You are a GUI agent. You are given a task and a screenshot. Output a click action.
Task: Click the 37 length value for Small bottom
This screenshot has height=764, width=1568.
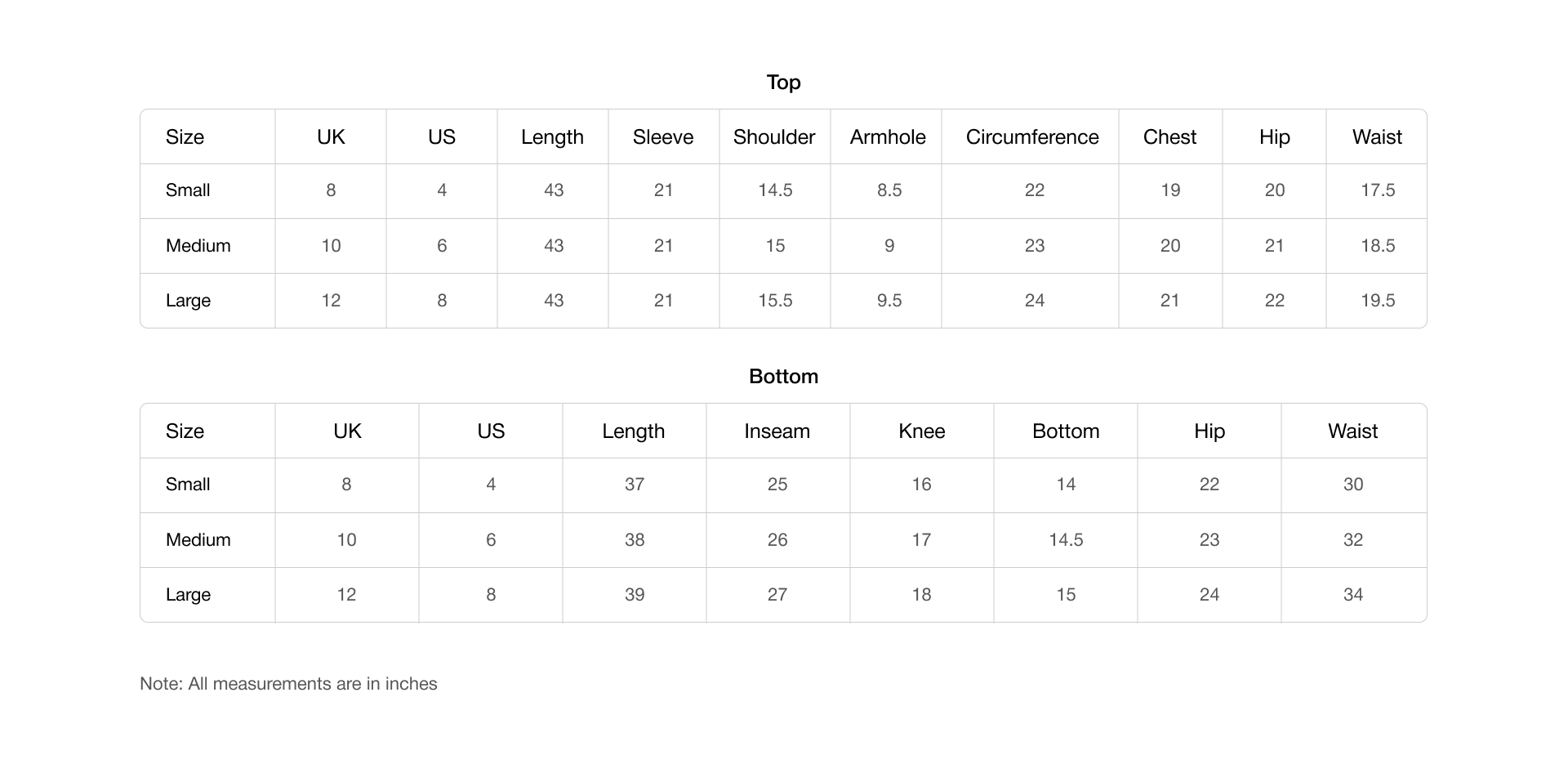(635, 485)
